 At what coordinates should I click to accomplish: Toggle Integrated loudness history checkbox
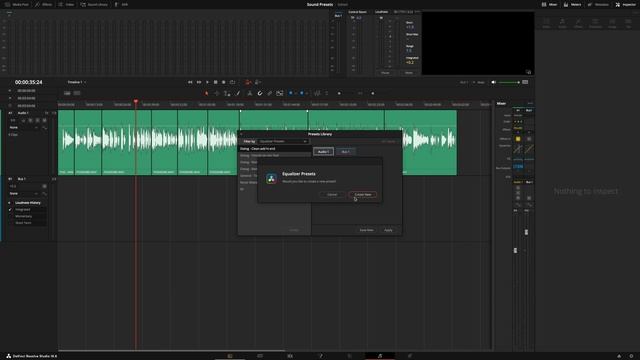[10, 209]
